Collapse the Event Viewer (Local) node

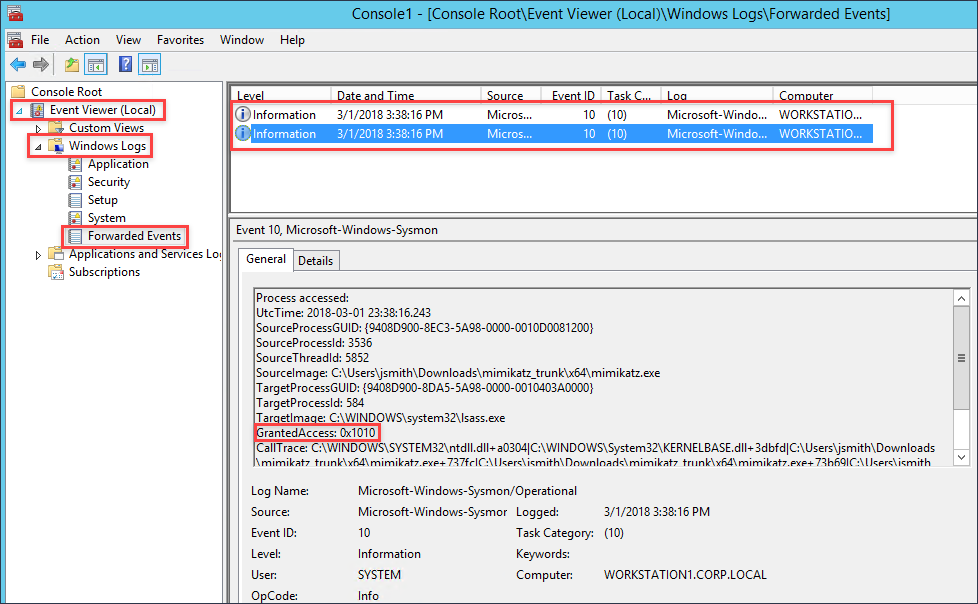point(19,111)
